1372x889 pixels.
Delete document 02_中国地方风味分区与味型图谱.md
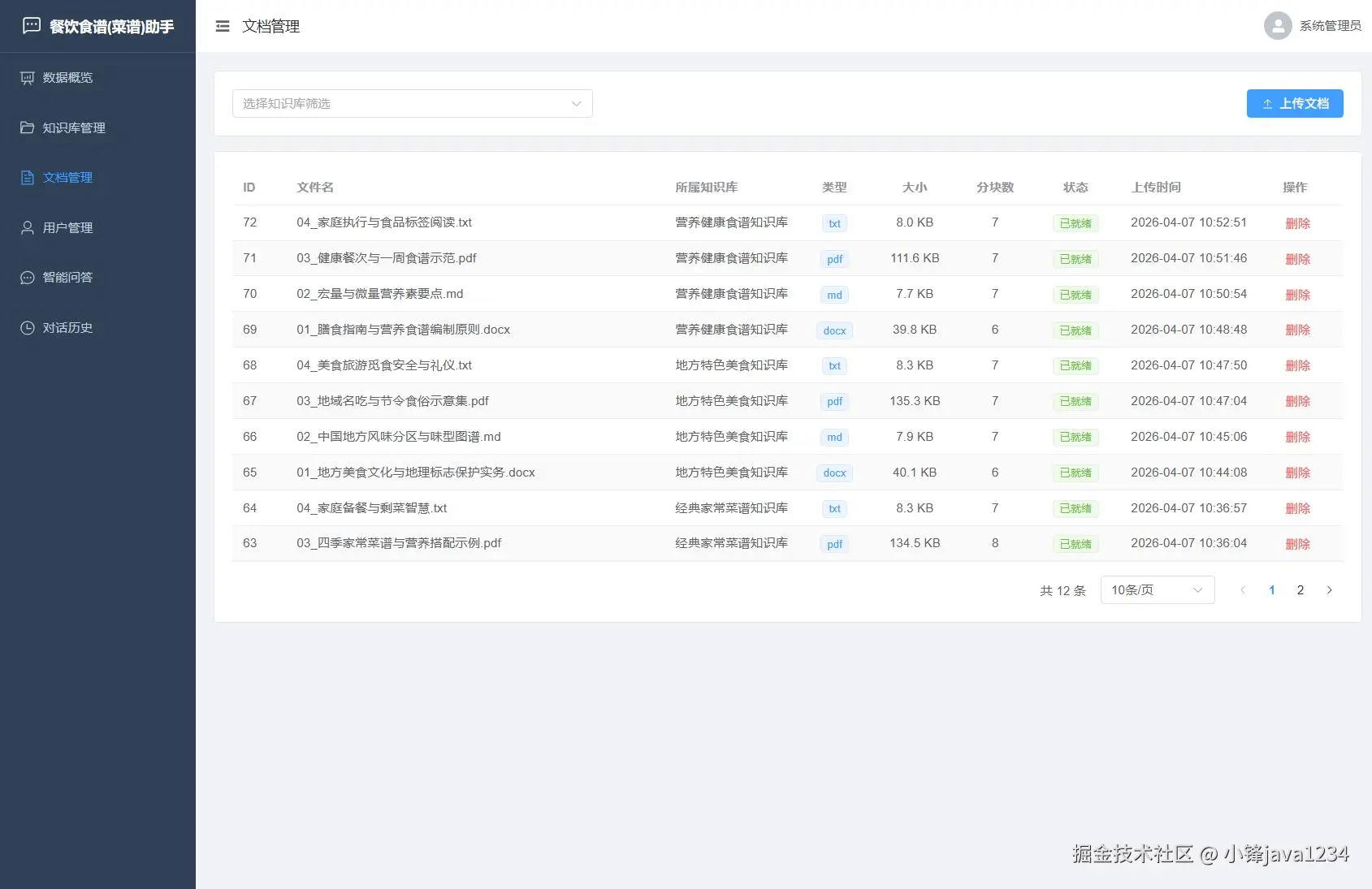(x=1297, y=437)
